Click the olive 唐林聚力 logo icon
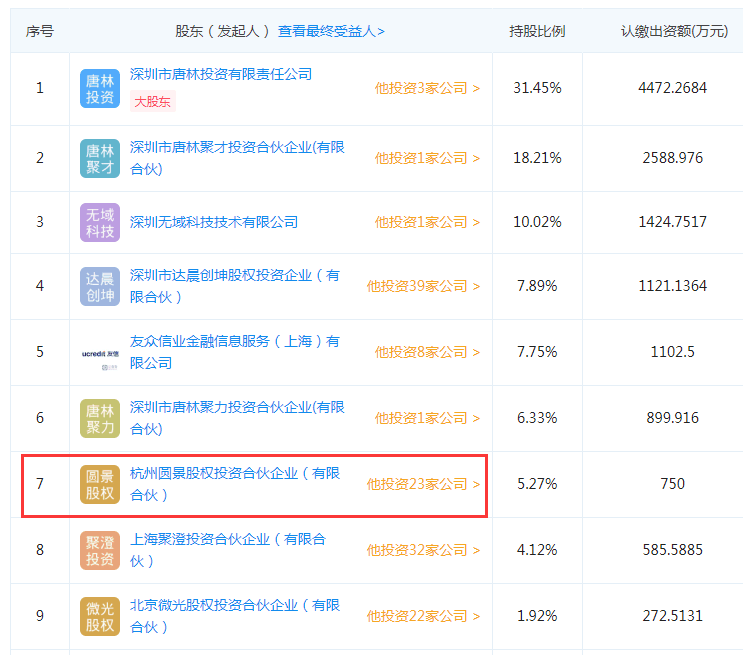This screenshot has width=743, height=655. [x=99, y=418]
